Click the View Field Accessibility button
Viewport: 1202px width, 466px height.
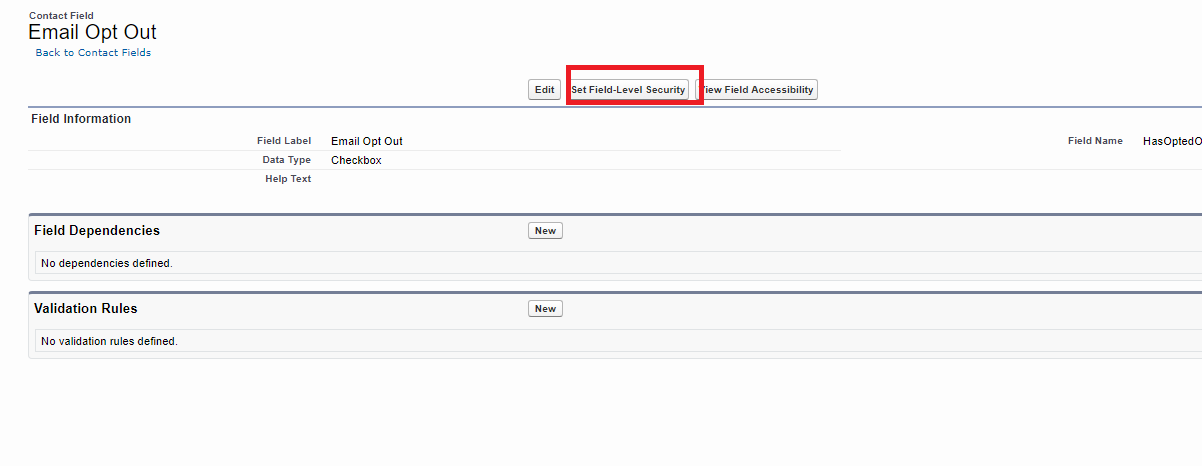pos(758,90)
